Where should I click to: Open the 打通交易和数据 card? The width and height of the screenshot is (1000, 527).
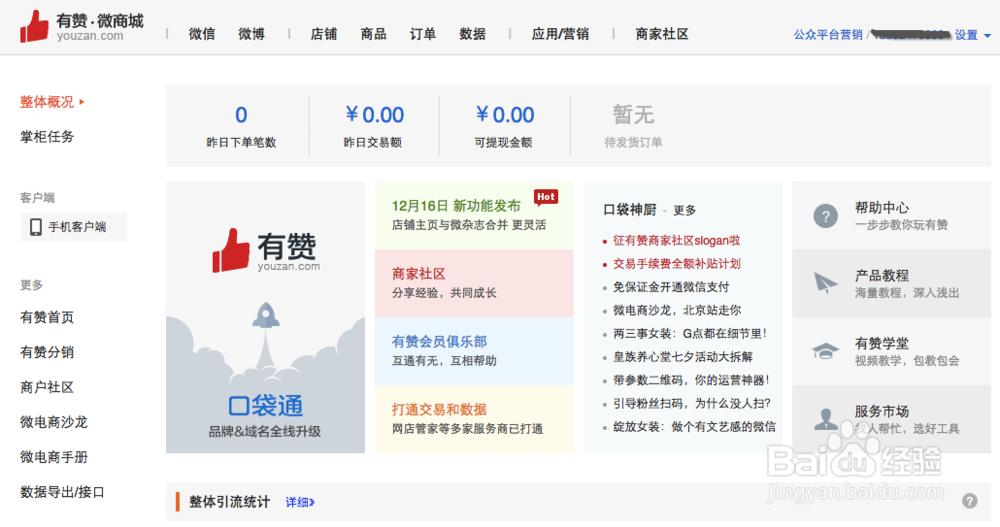[x=474, y=419]
